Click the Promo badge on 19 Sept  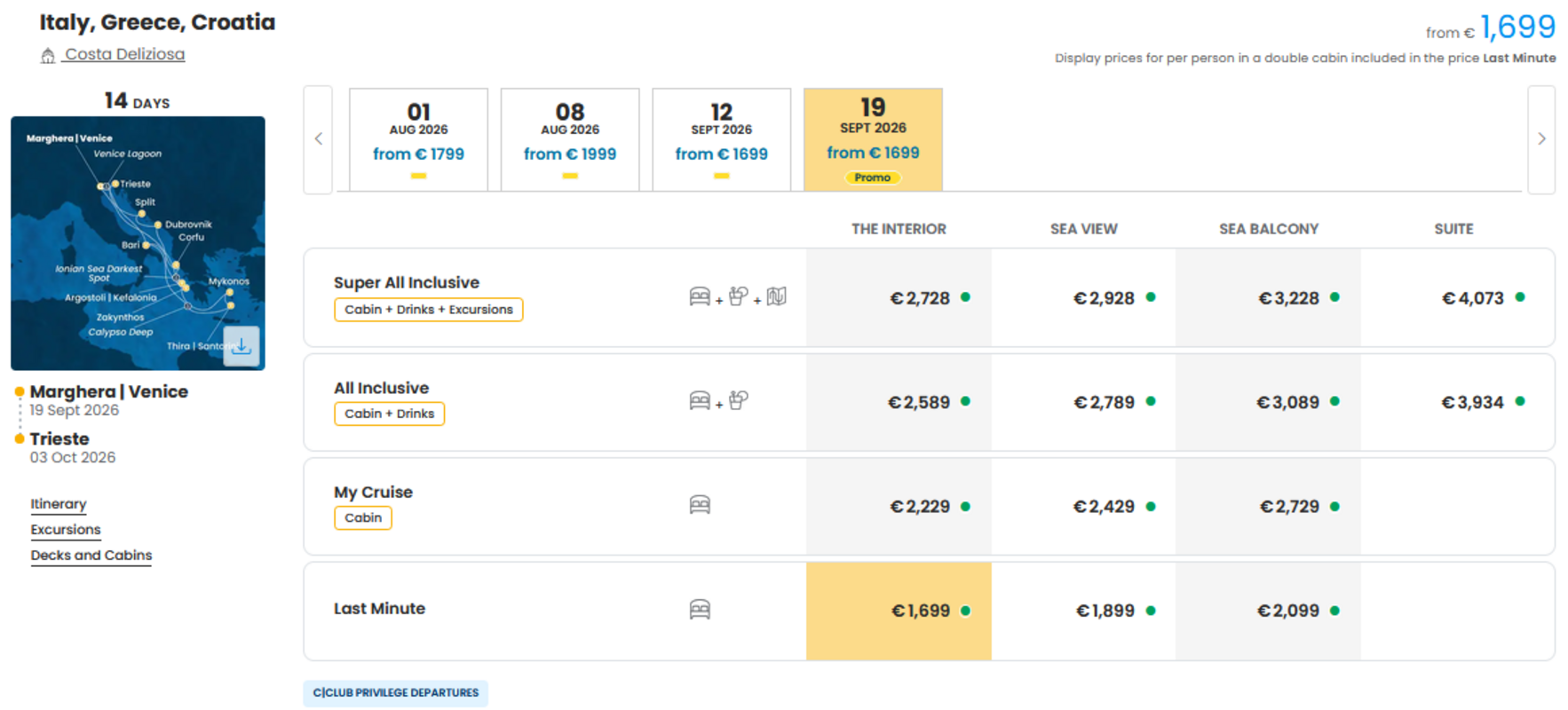pyautogui.click(x=873, y=177)
